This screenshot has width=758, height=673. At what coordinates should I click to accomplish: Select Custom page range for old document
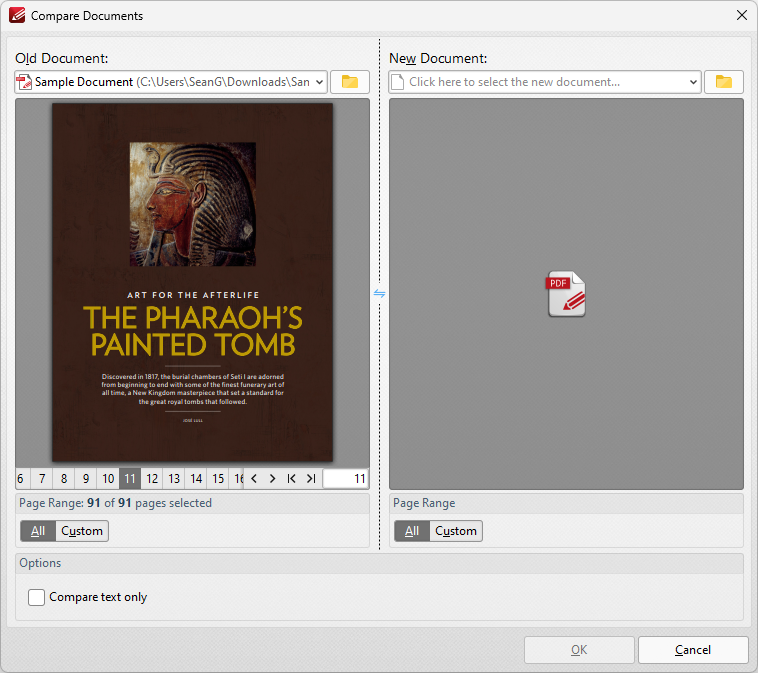click(82, 531)
